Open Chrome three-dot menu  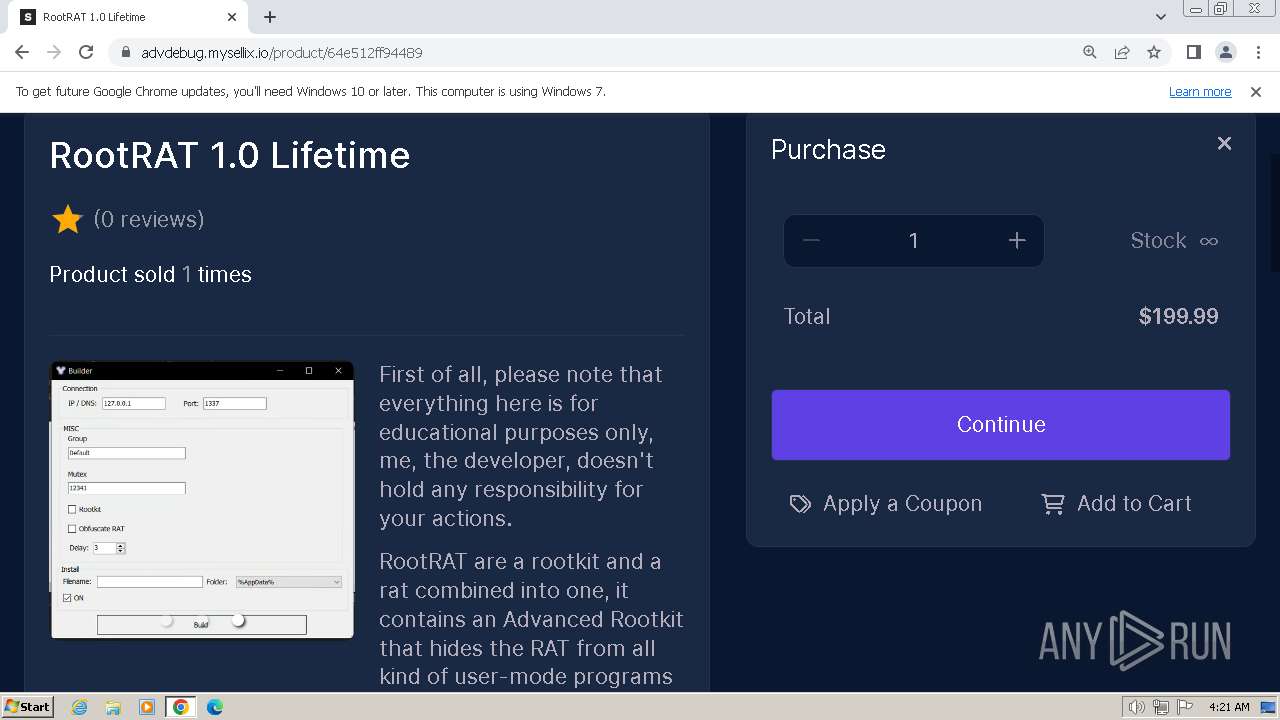tap(1258, 52)
